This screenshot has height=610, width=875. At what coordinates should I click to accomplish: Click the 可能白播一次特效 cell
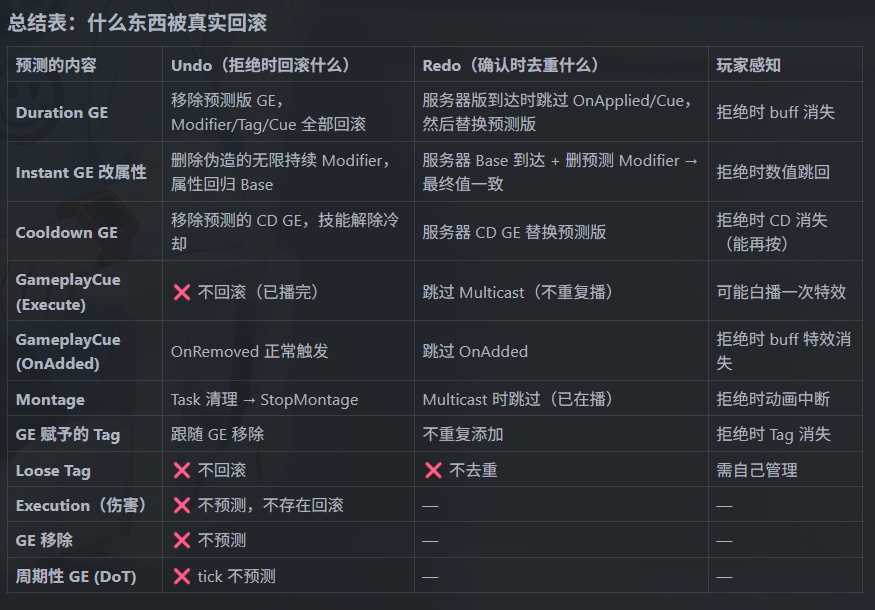pyautogui.click(x=781, y=292)
